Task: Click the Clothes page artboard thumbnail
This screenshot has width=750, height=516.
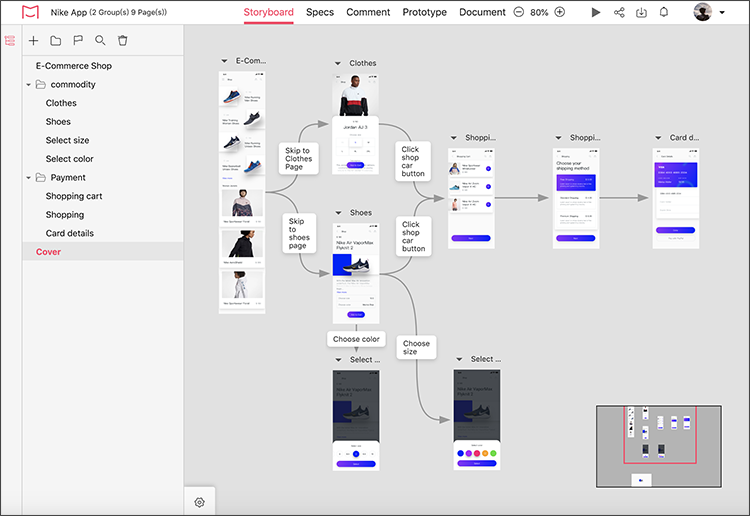Action: 355,125
